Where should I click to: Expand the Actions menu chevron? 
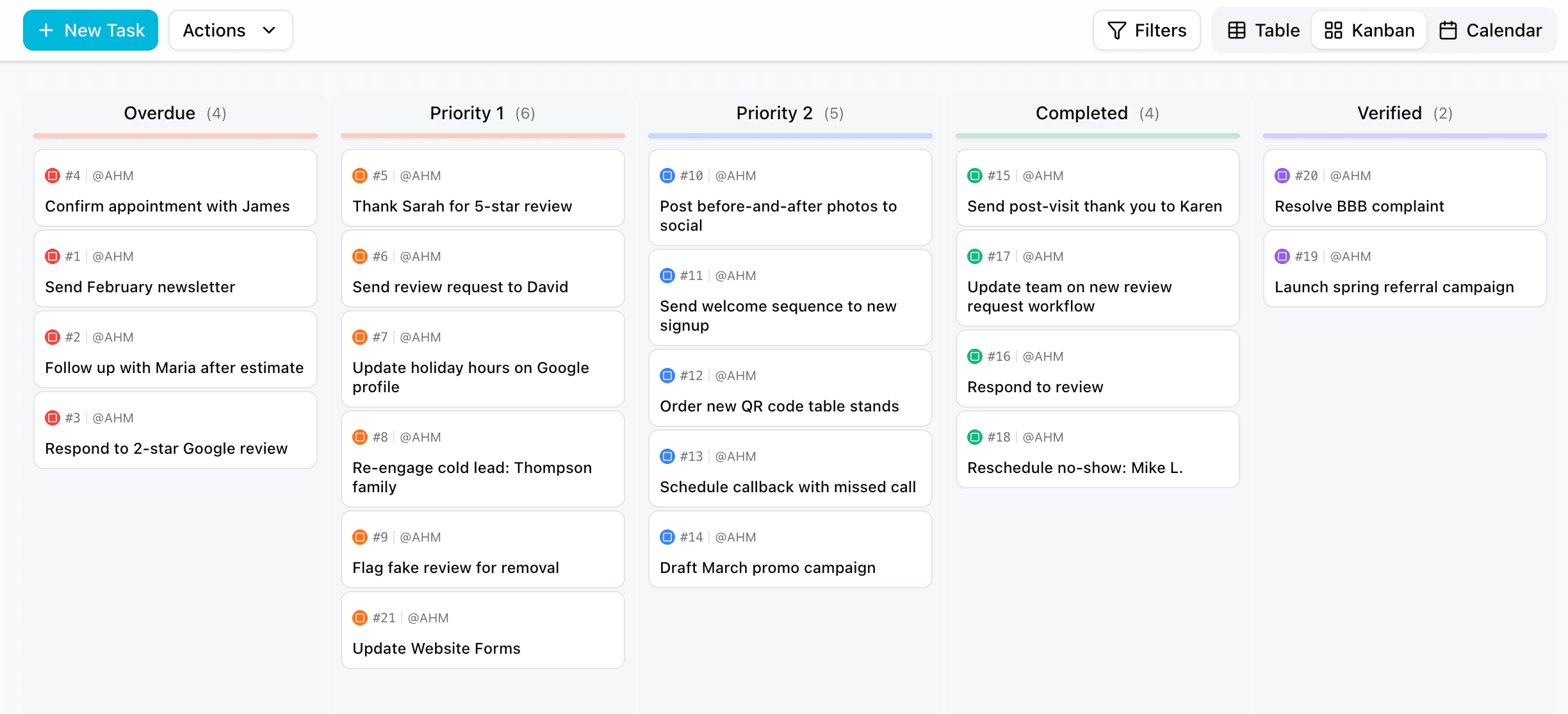click(269, 30)
